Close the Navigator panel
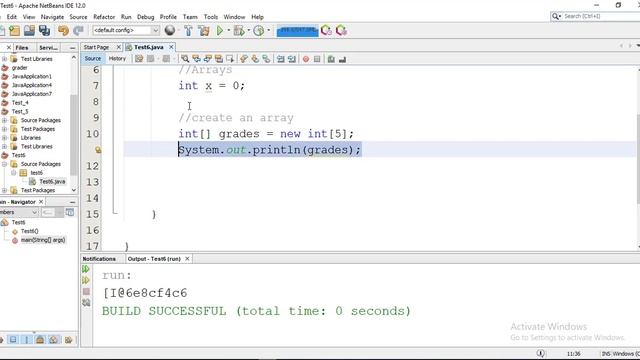Viewport: 640px width, 360px height. [41, 202]
